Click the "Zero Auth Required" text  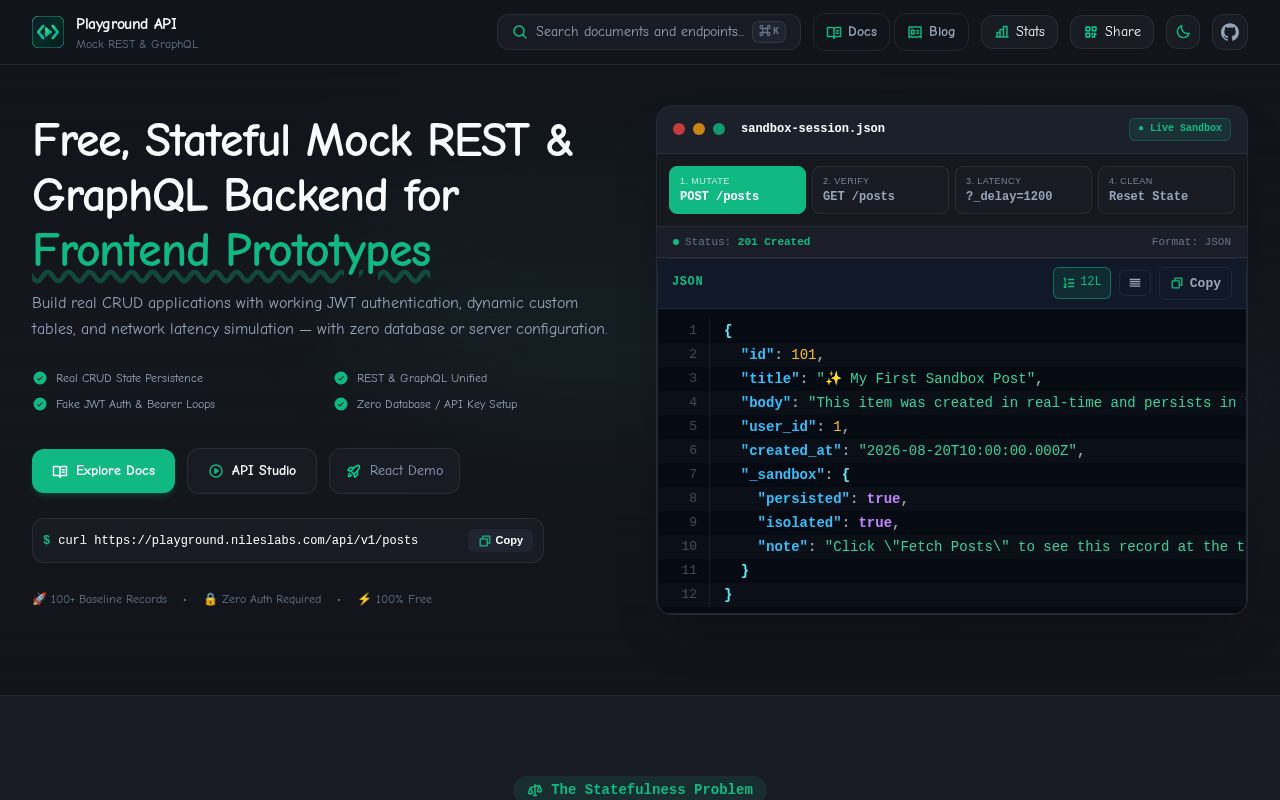click(262, 599)
